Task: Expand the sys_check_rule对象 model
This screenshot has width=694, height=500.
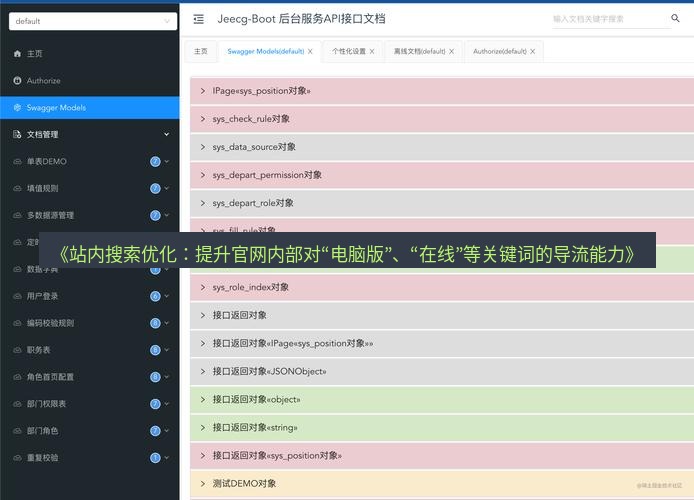Action: point(442,119)
